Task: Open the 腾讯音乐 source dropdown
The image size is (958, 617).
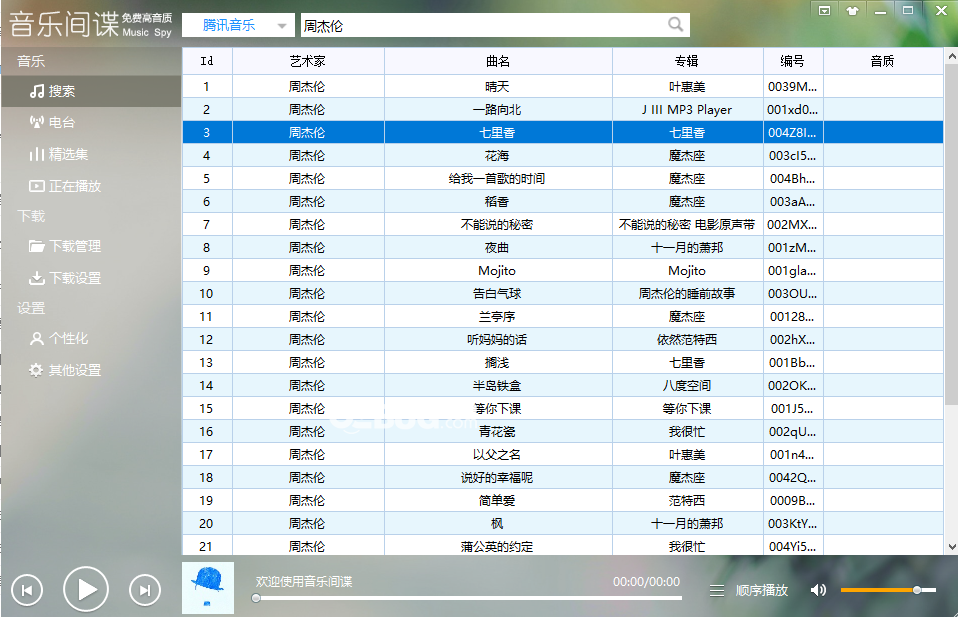Action: point(238,26)
